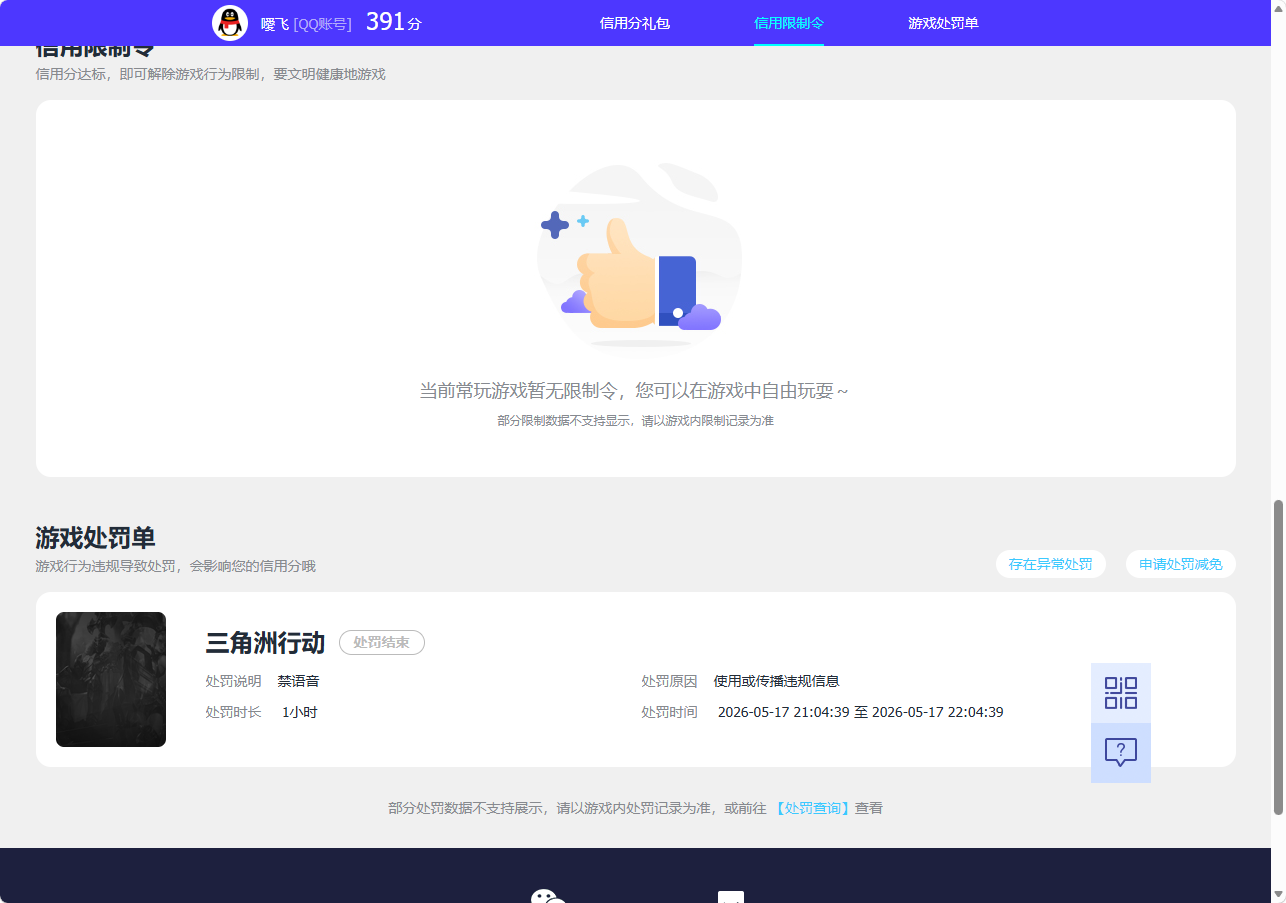Viewport: 1286px width, 903px height.
Task: Select the 禁语音 penalty description
Action: point(298,681)
